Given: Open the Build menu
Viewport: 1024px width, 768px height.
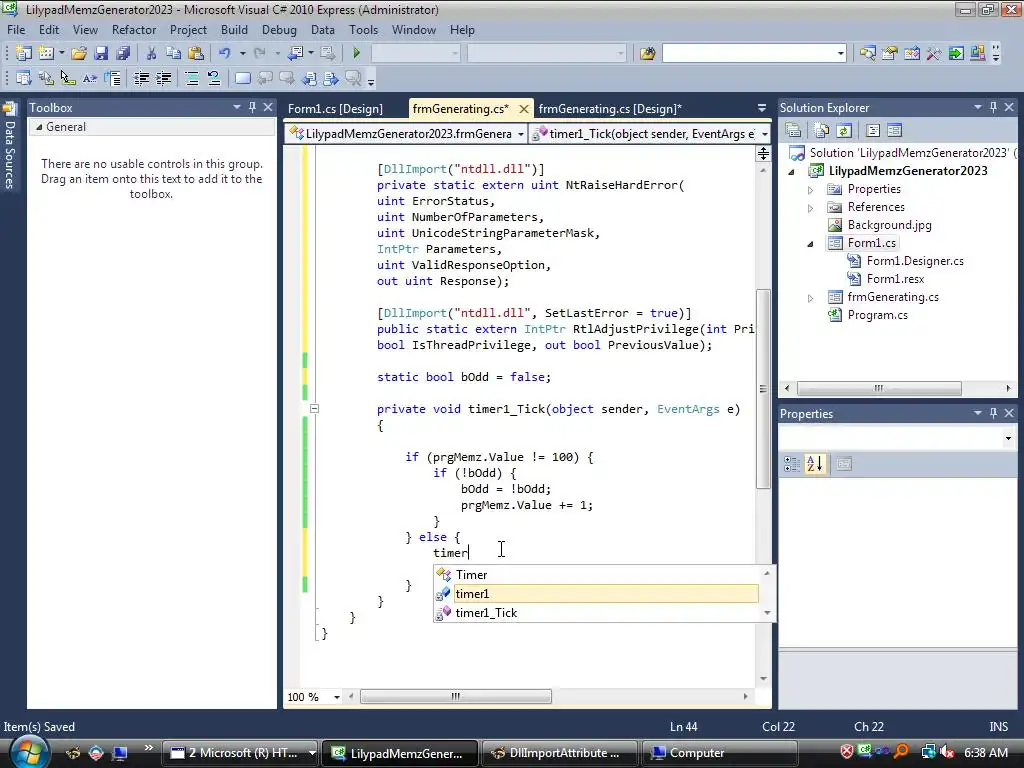Looking at the screenshot, I should tap(234, 30).
